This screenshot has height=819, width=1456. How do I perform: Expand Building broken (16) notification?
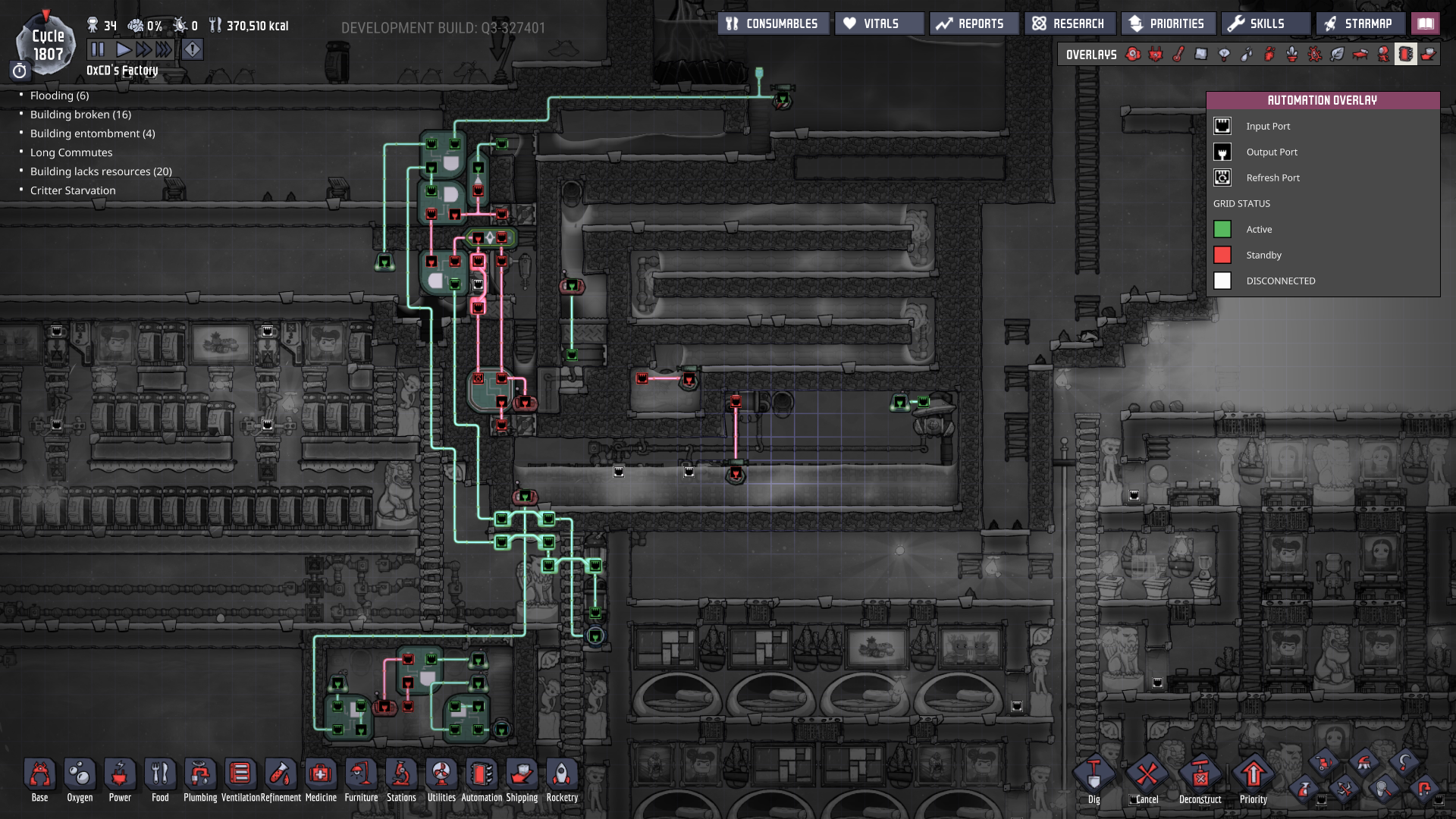click(x=80, y=115)
